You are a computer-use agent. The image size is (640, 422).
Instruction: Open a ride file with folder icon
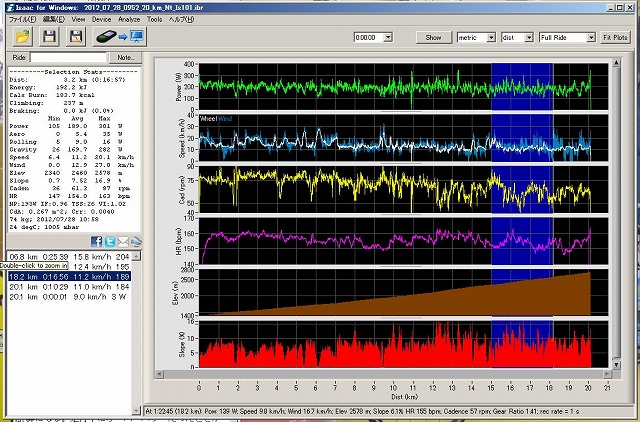[x=22, y=37]
